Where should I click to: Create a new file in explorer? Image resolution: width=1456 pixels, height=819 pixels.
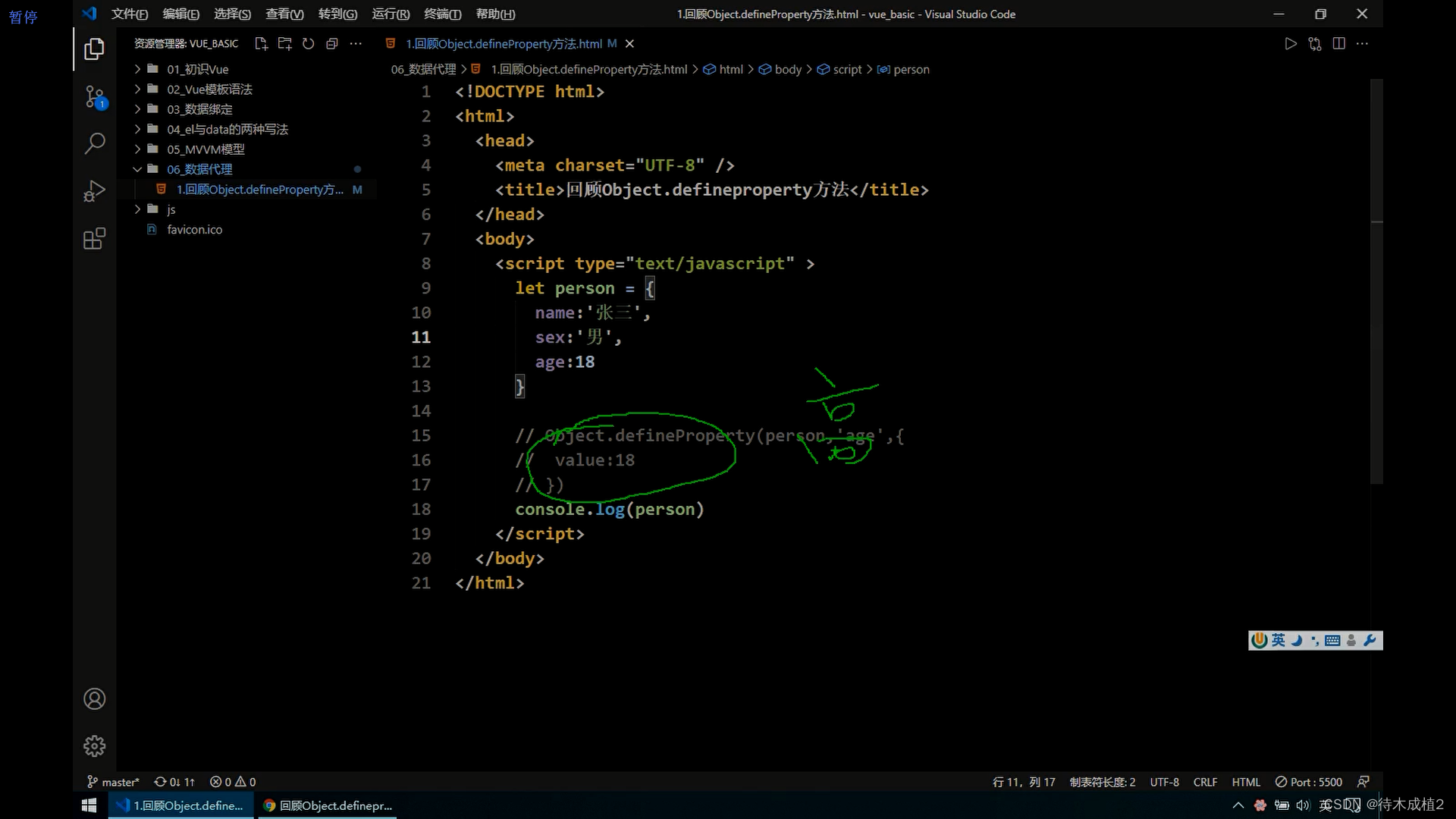(x=262, y=44)
